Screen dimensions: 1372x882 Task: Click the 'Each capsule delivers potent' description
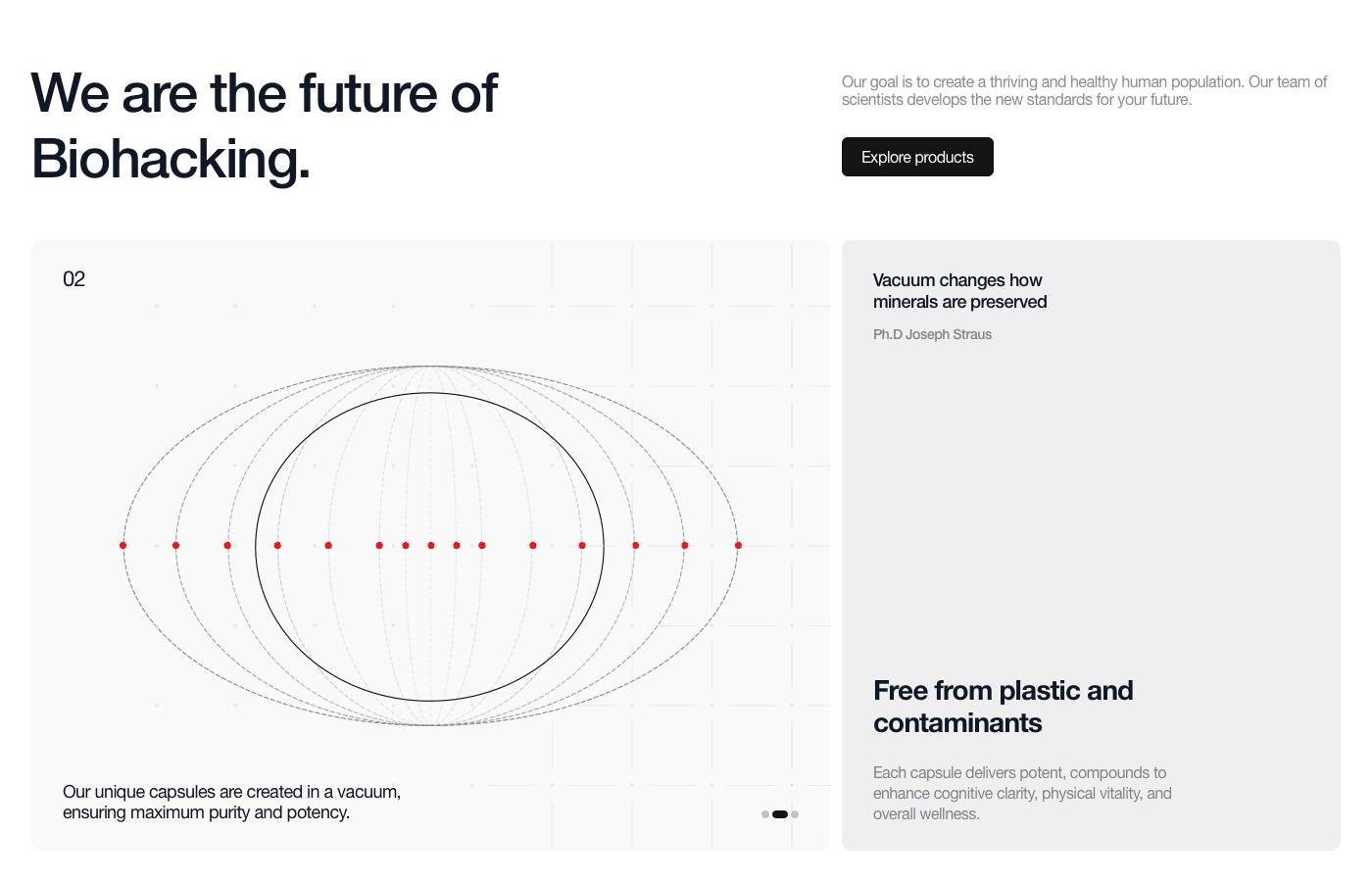[x=1022, y=793]
